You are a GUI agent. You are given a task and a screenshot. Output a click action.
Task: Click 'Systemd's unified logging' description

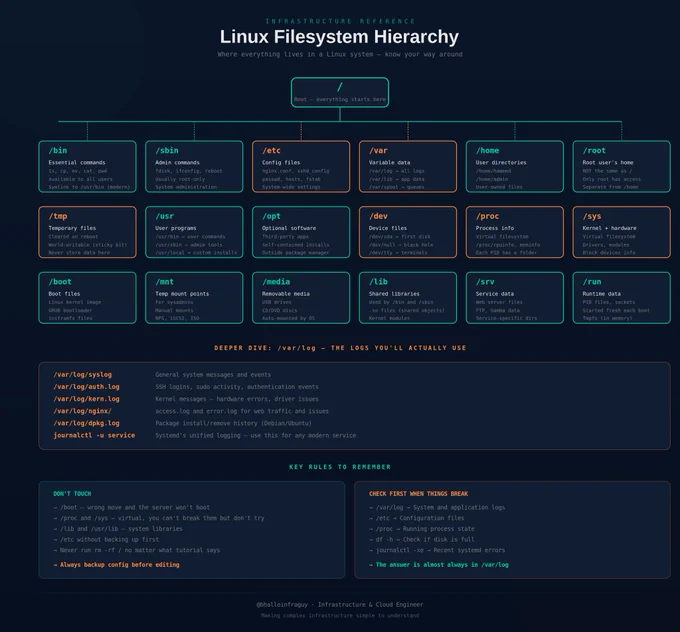(255, 435)
